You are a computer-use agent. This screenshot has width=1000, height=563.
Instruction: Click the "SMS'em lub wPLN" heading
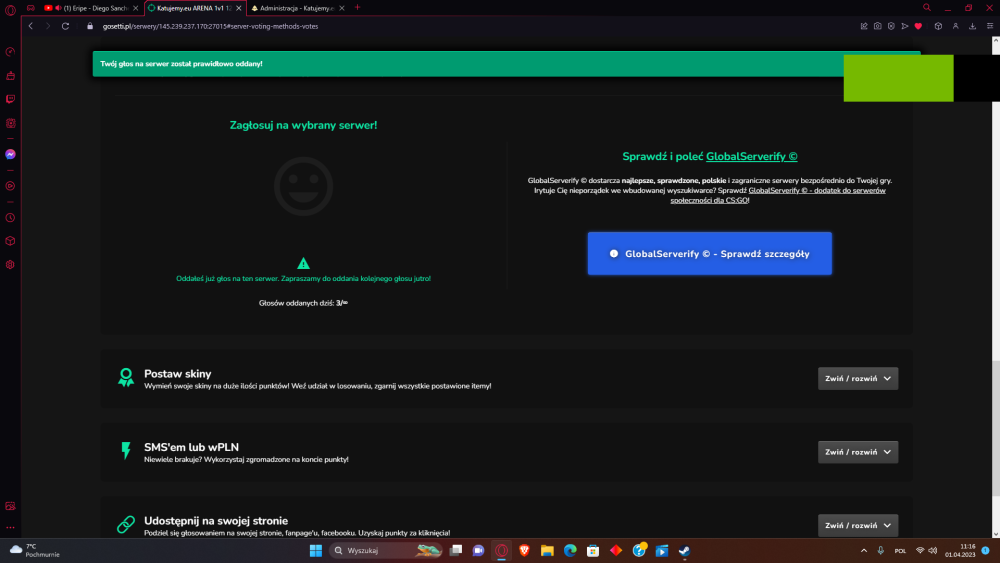click(191, 447)
